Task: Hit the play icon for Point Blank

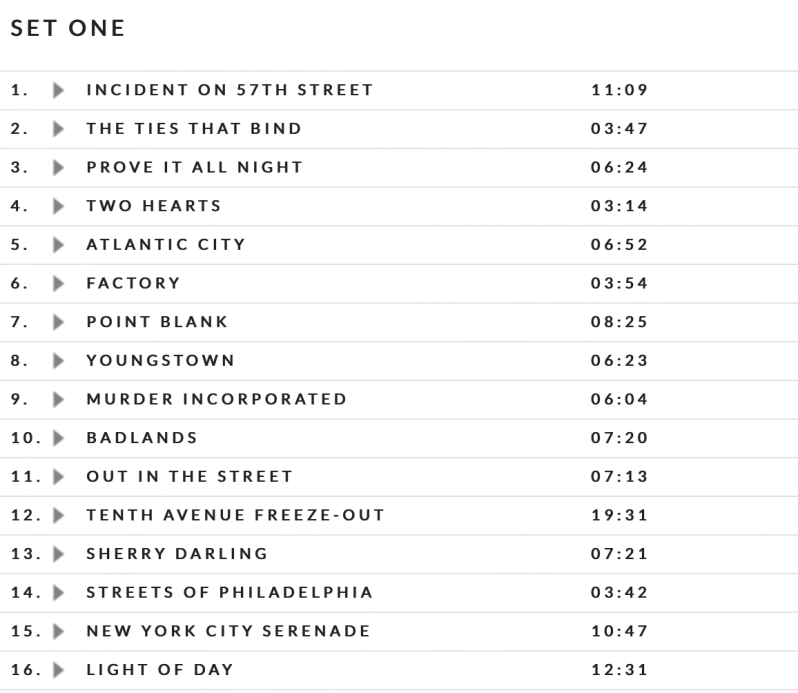Action: [58, 322]
